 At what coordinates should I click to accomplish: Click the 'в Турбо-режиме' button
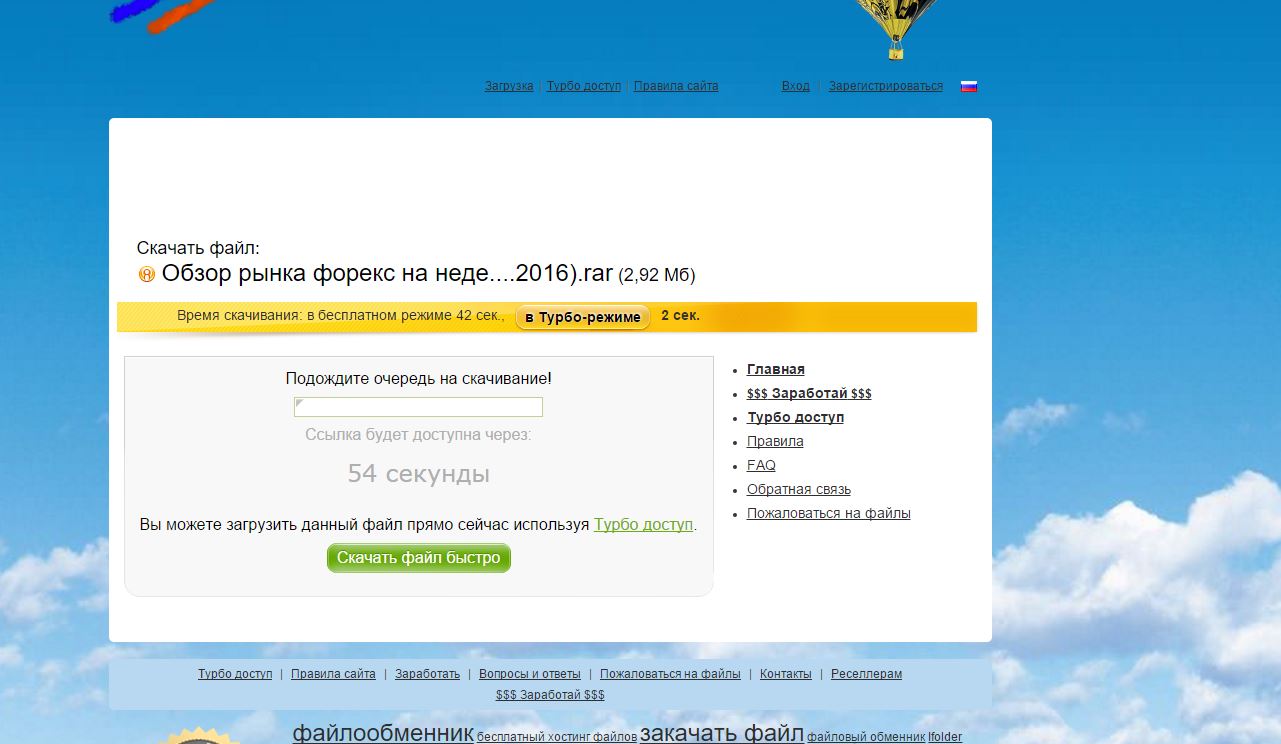583,317
